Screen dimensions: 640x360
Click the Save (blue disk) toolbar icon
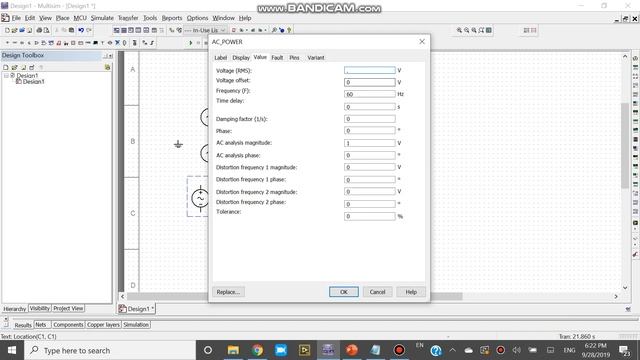click(22, 30)
